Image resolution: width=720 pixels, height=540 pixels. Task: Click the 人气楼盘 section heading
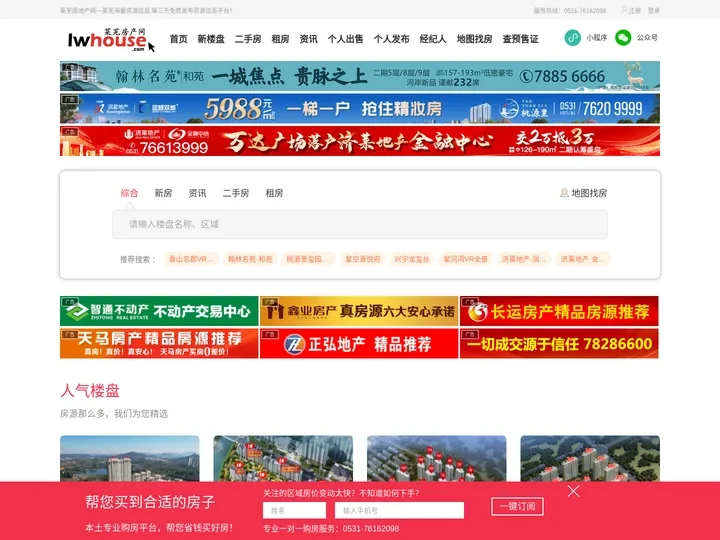pyautogui.click(x=90, y=391)
